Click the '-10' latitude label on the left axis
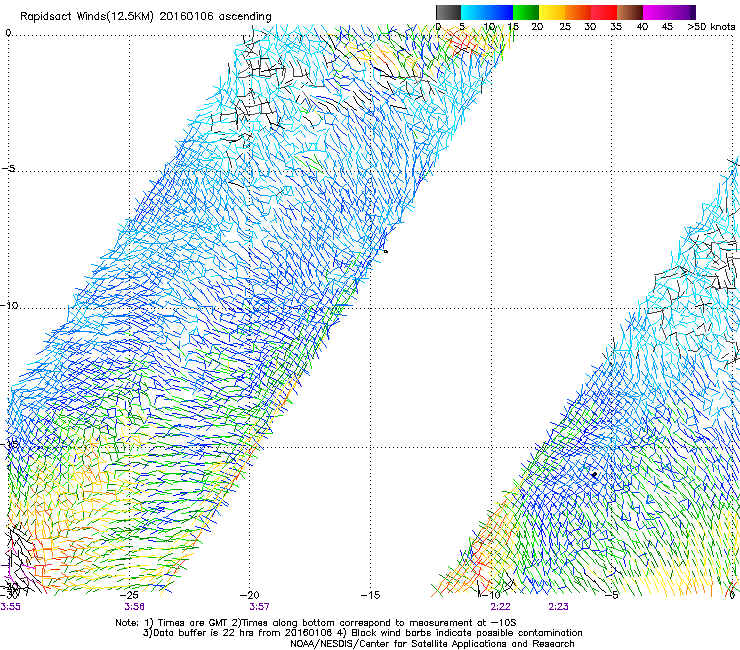 (10, 306)
